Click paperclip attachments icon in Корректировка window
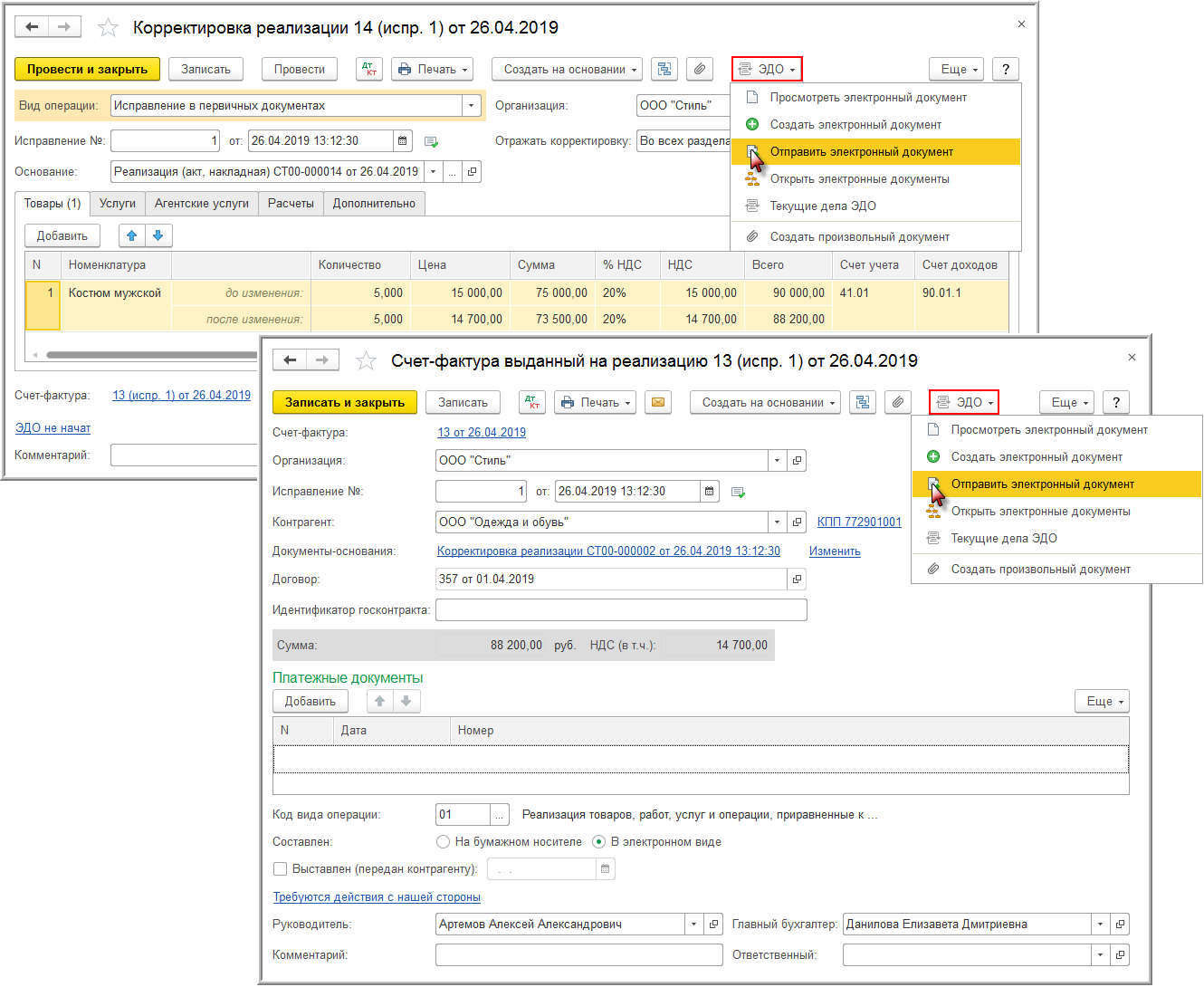Image resolution: width=1204 pixels, height=987 pixels. click(x=699, y=70)
